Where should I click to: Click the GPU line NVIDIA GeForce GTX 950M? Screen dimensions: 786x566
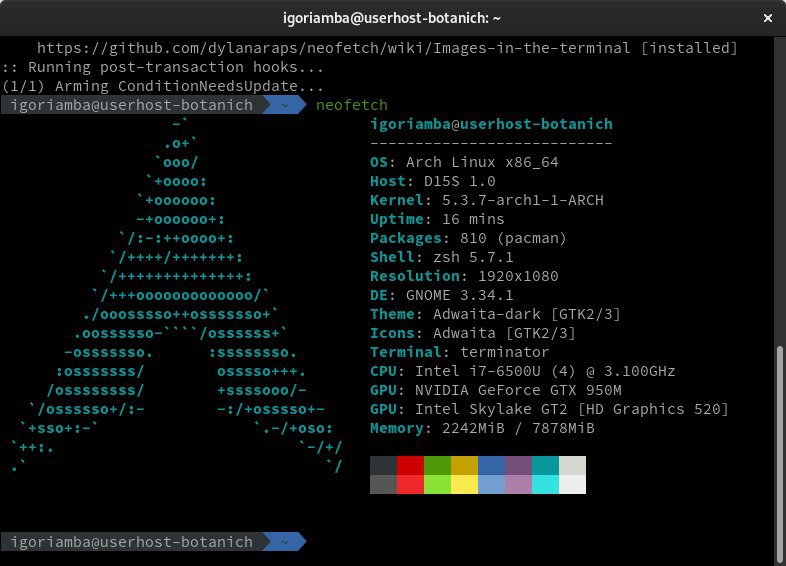(x=496, y=391)
